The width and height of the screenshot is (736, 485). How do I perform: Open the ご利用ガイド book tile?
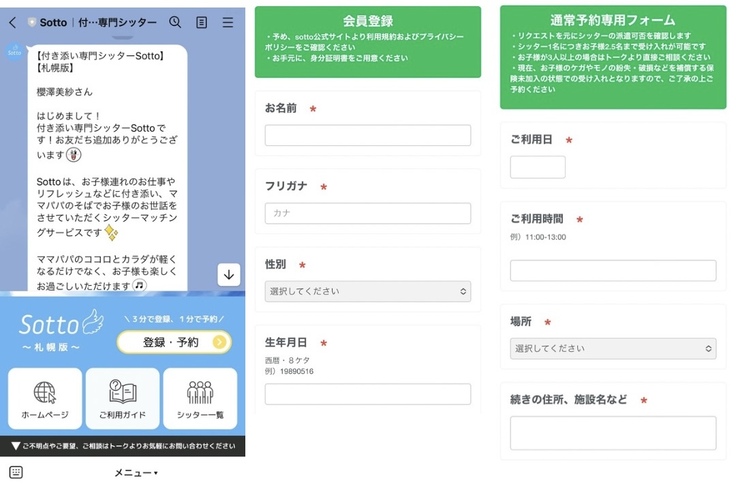click(x=122, y=398)
